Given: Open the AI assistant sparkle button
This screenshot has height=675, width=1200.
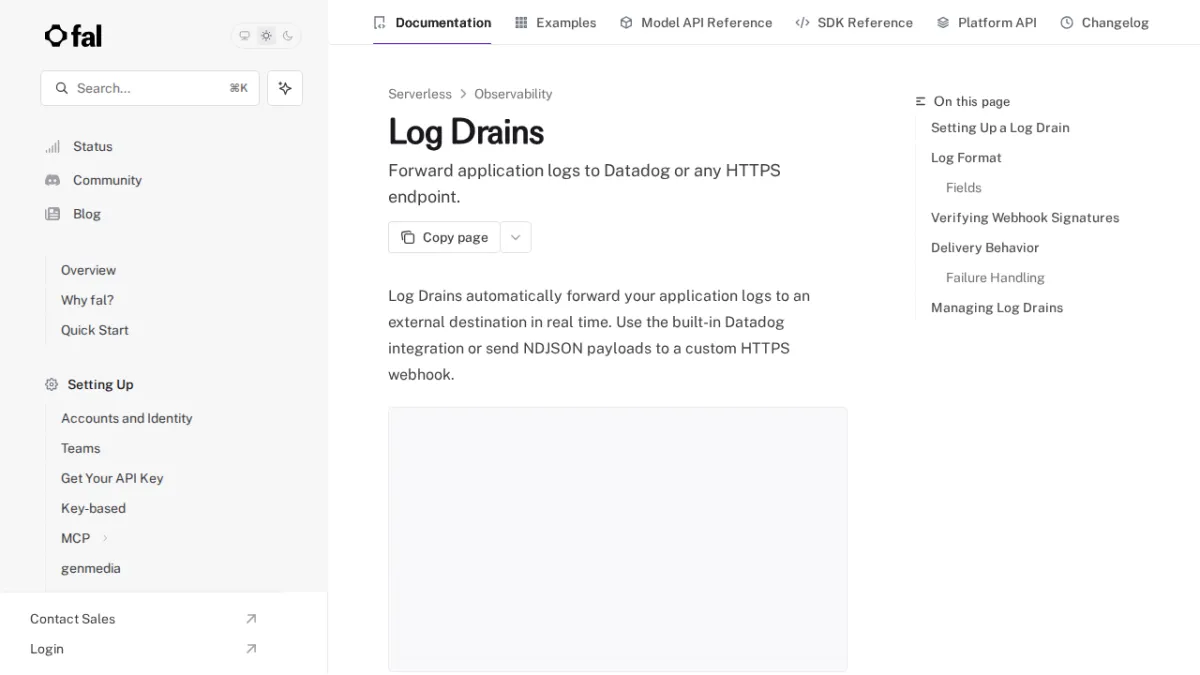Looking at the screenshot, I should point(285,88).
